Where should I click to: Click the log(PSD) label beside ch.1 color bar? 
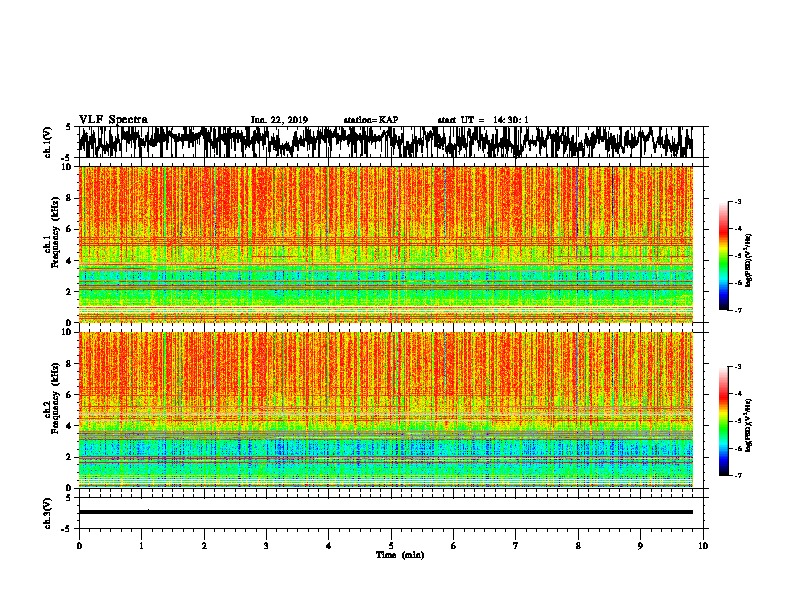click(x=749, y=261)
